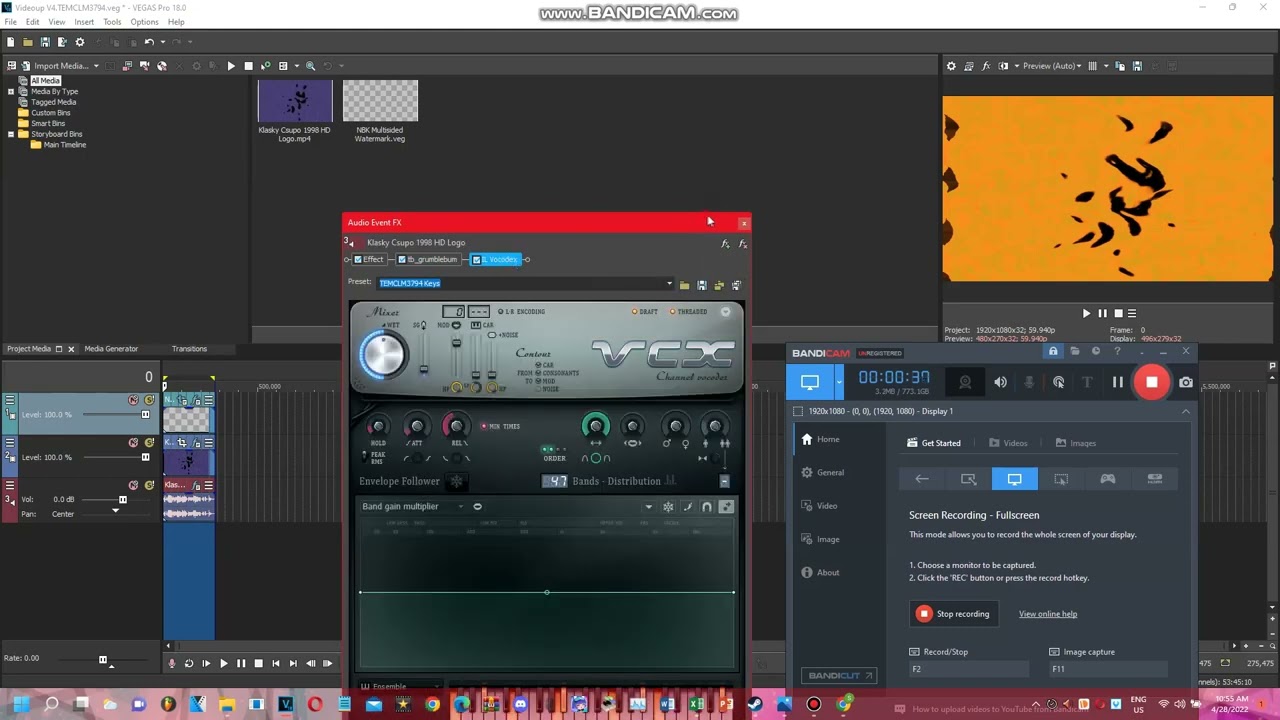Take a screenshot with Bandicam camera icon
Viewport: 1280px width, 720px height.
[1185, 382]
